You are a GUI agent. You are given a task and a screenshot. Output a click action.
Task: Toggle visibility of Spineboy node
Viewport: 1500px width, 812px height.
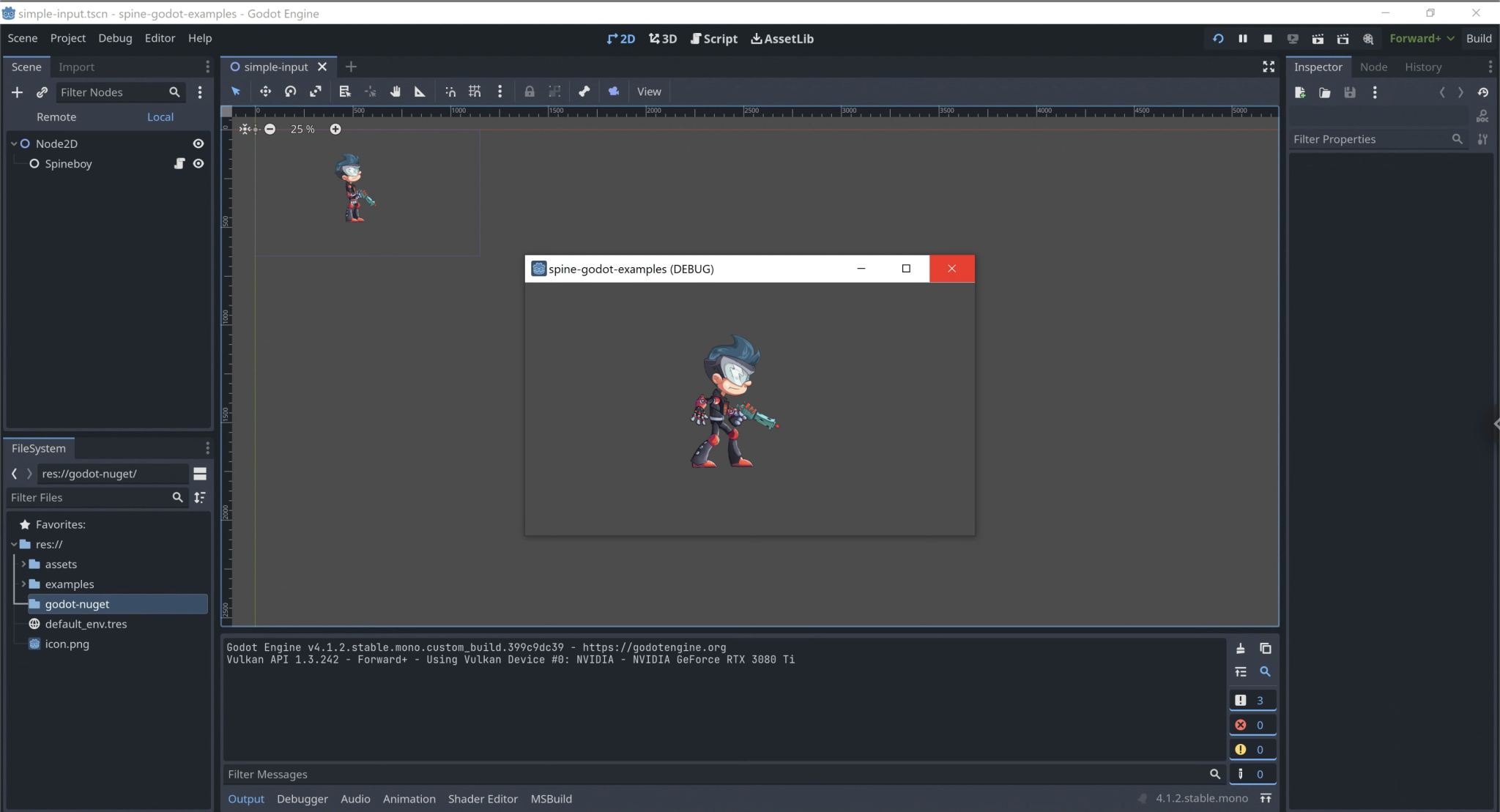pyautogui.click(x=198, y=163)
